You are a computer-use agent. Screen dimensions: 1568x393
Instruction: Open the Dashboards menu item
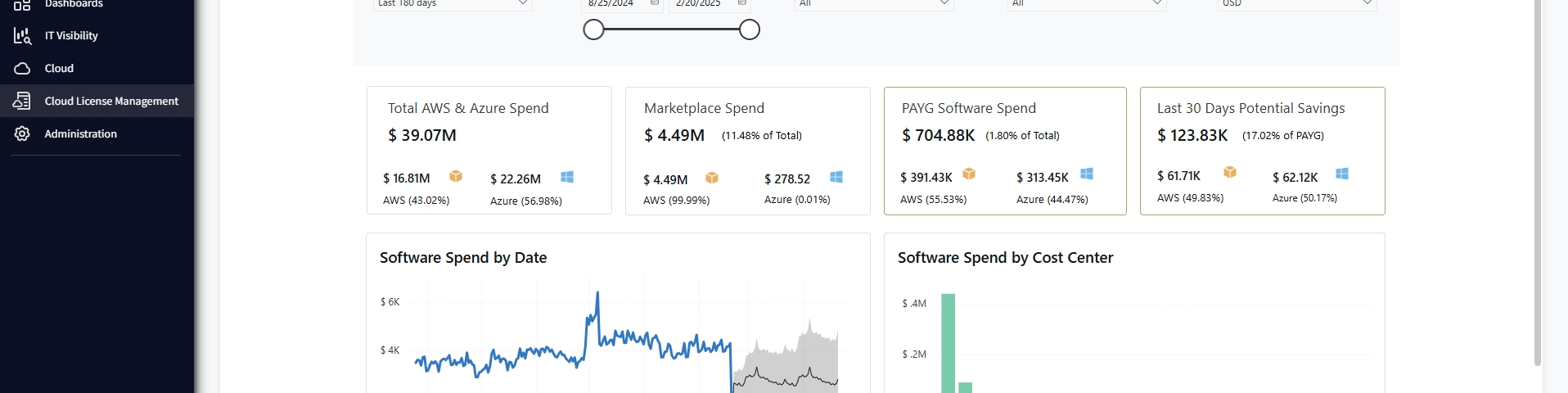(74, 4)
